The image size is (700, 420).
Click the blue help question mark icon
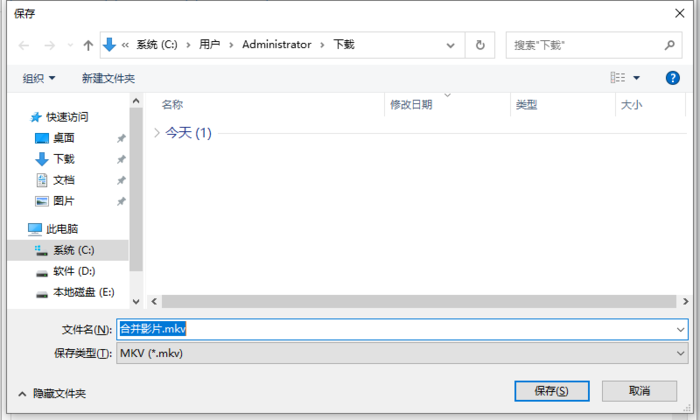pyautogui.click(x=673, y=77)
